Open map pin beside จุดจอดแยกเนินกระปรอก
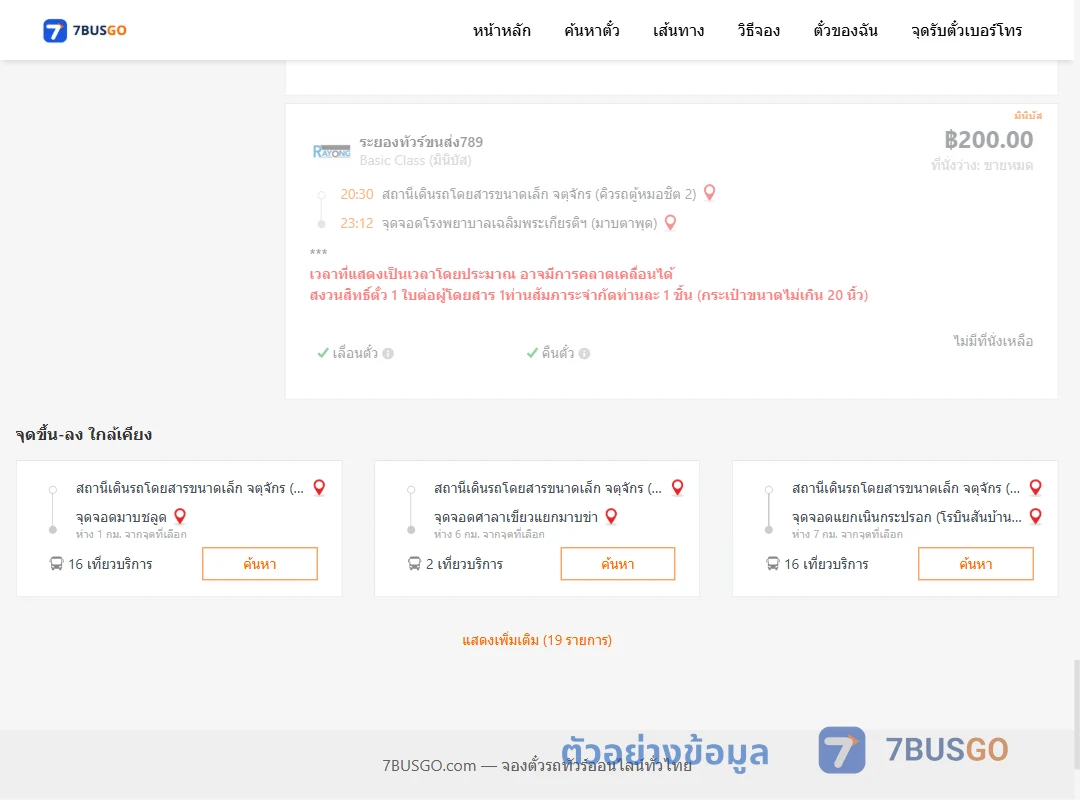Viewport: 1080px width, 800px height. click(1035, 516)
